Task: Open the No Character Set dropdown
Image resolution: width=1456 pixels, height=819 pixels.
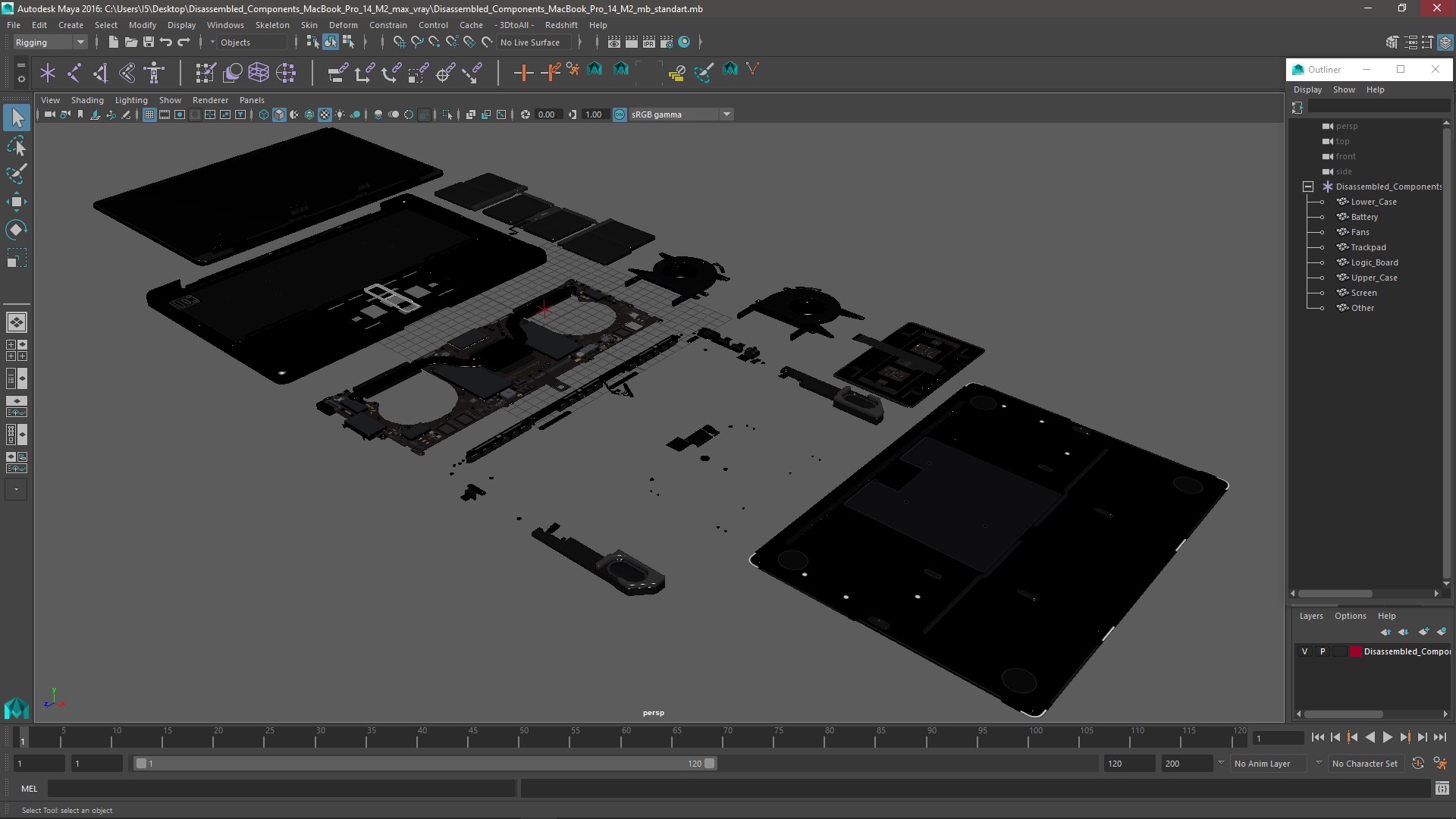Action: (1365, 764)
